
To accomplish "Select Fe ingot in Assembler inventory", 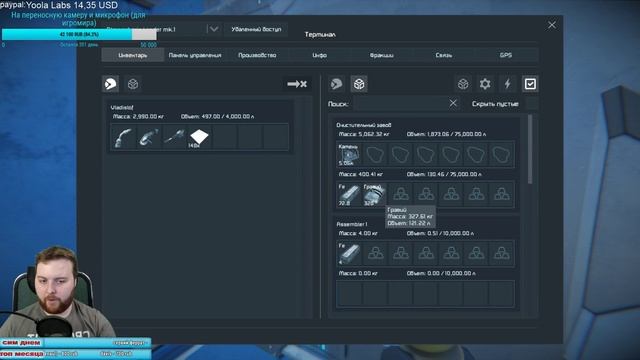I will [x=349, y=254].
